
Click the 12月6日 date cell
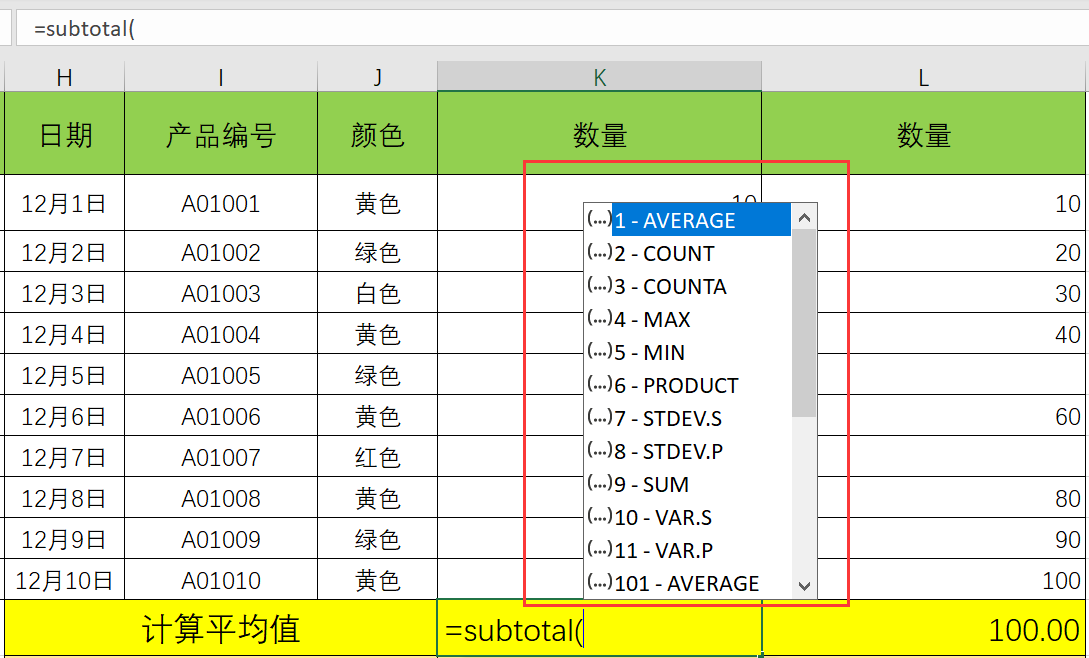pyautogui.click(x=65, y=416)
